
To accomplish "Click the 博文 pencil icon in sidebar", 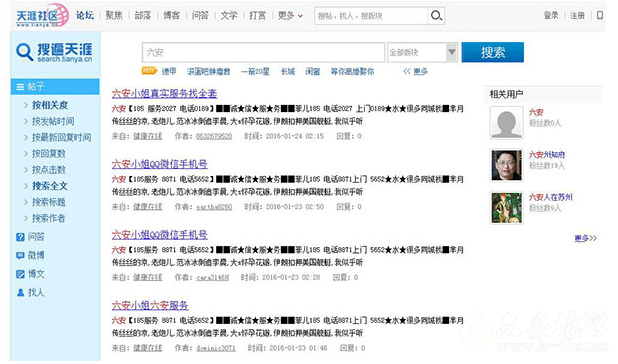I will (20, 274).
